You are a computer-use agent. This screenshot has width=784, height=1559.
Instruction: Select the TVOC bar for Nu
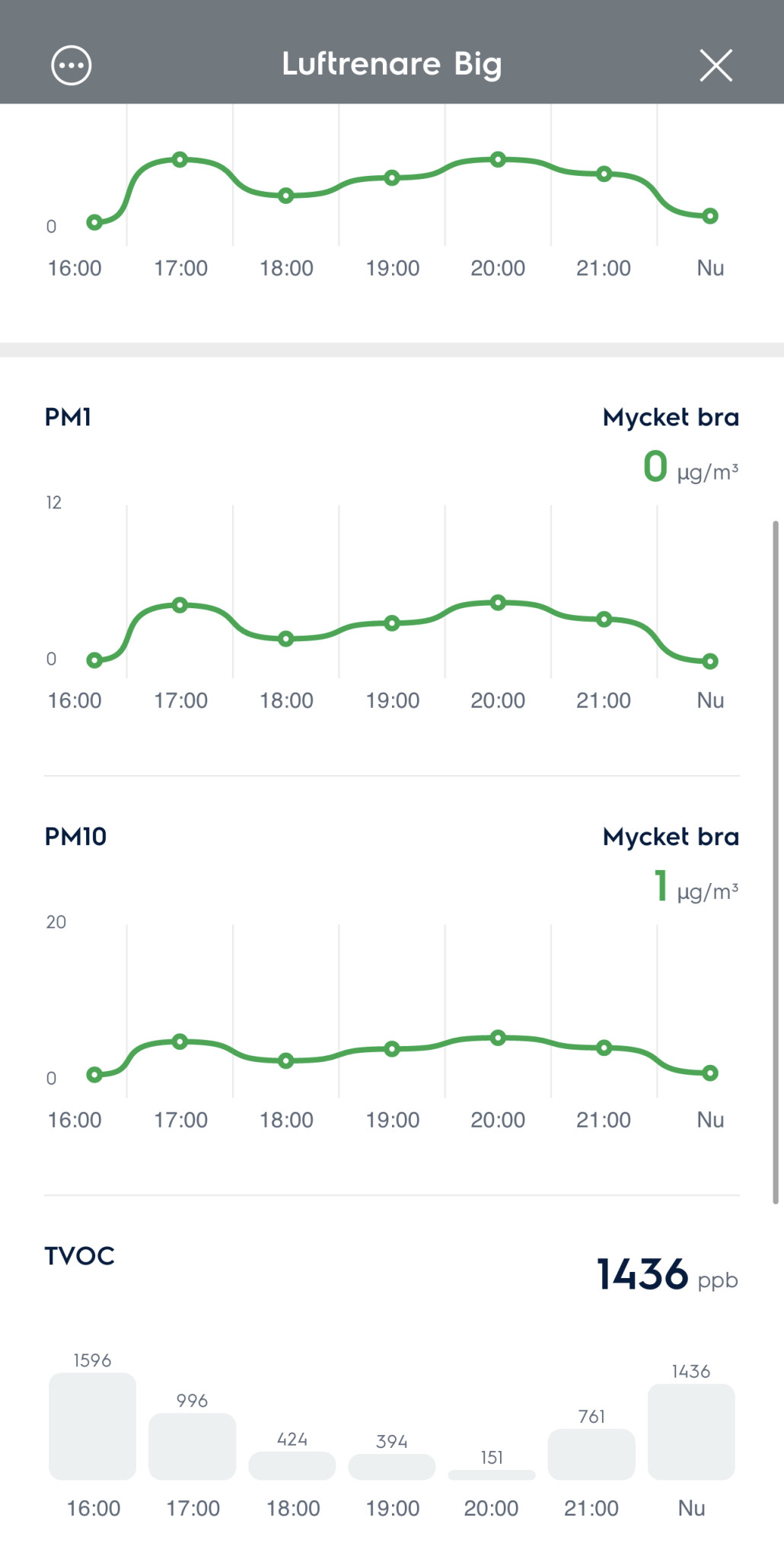click(691, 1431)
